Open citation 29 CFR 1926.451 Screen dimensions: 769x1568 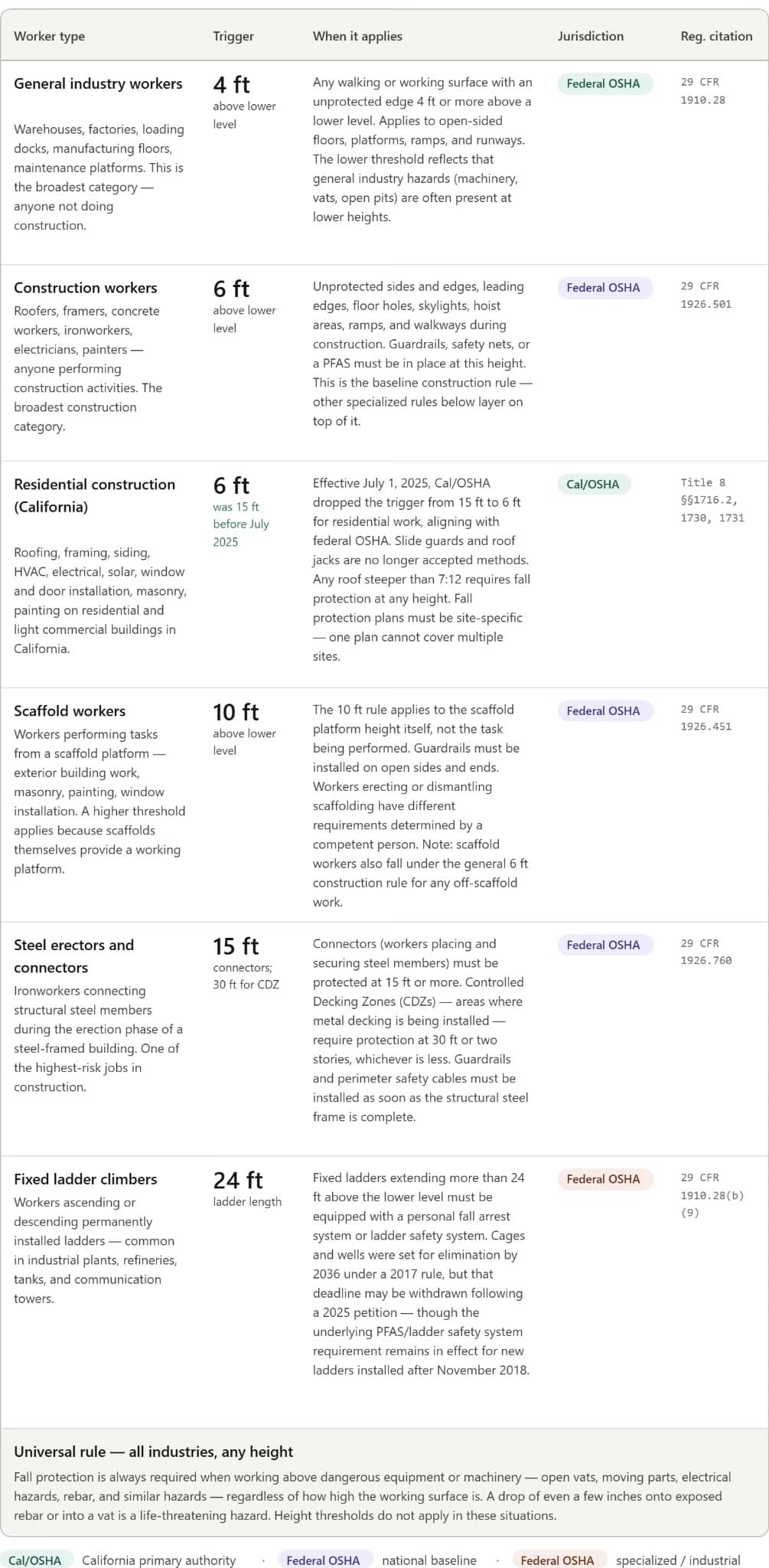(706, 718)
